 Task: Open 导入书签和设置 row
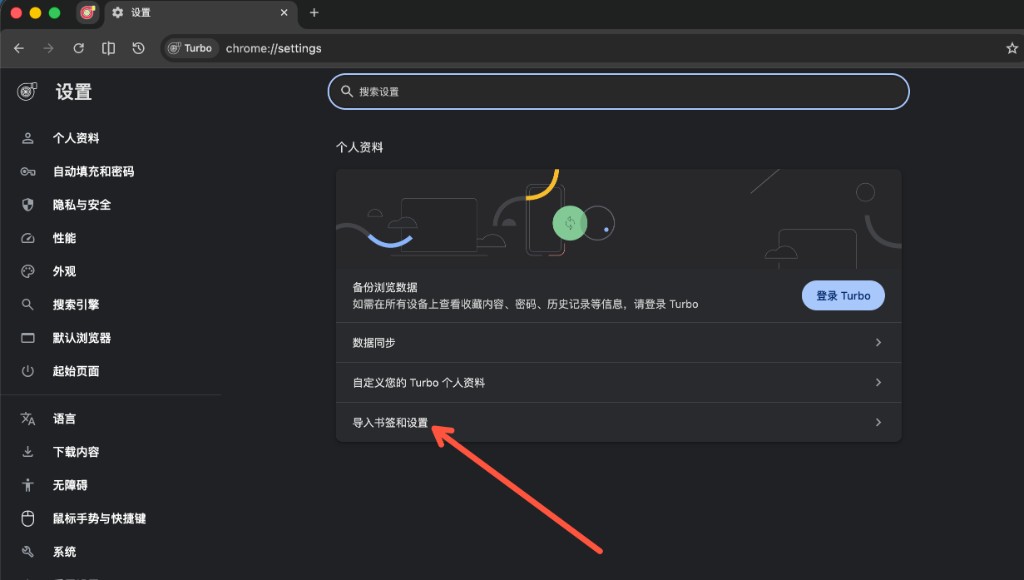(618, 422)
